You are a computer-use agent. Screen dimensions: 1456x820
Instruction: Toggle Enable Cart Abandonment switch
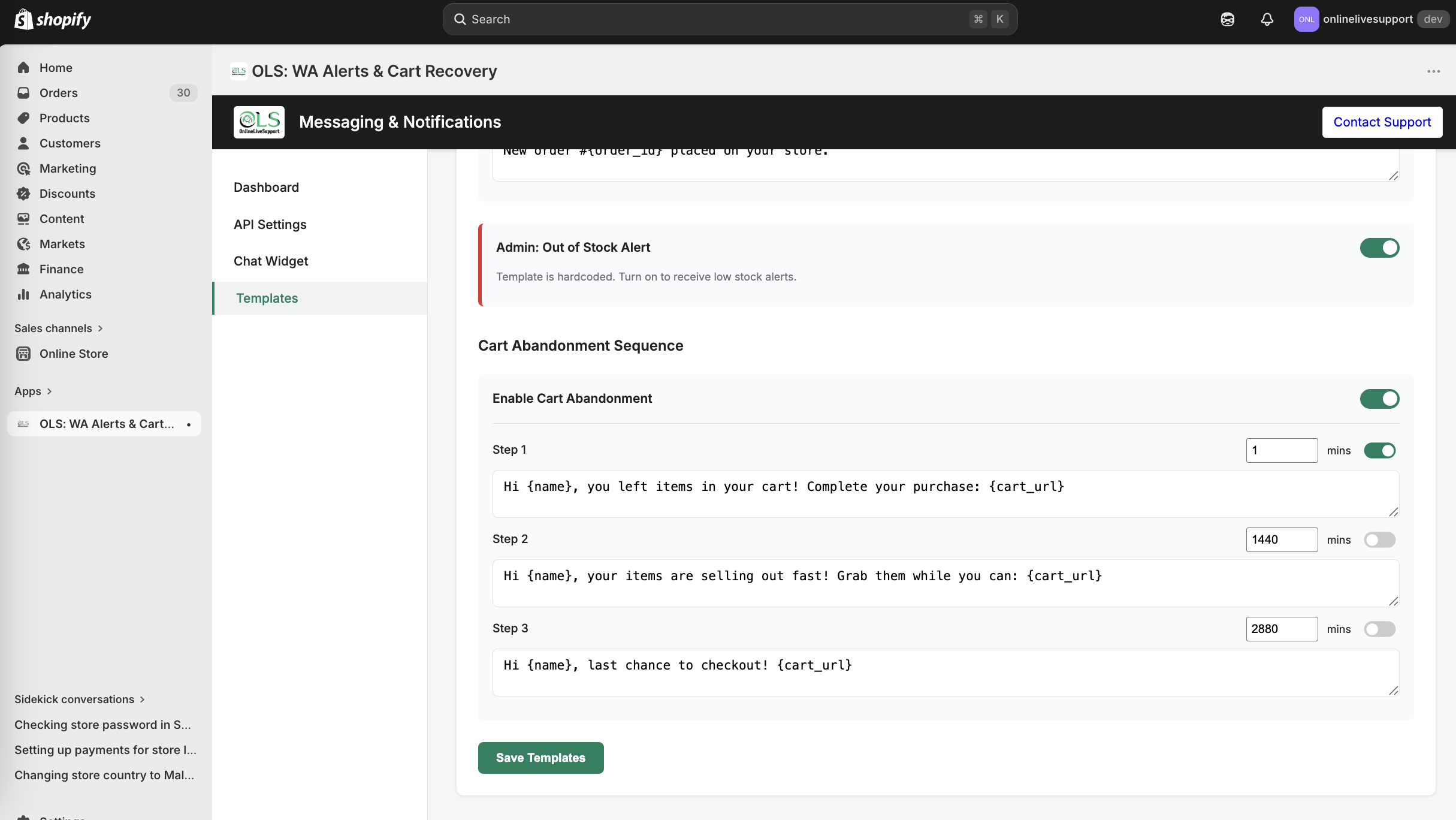1379,399
